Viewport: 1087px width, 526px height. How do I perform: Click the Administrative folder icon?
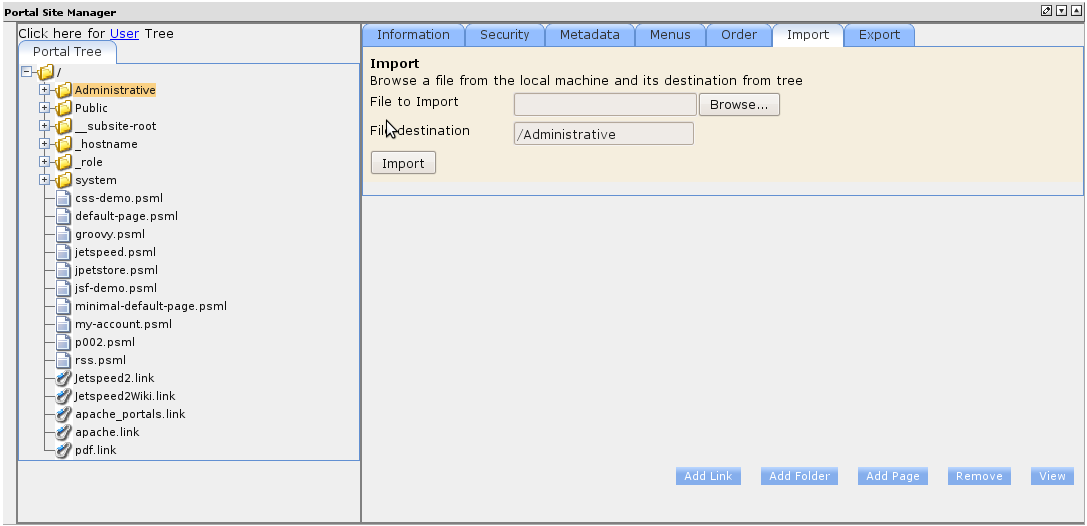click(63, 90)
